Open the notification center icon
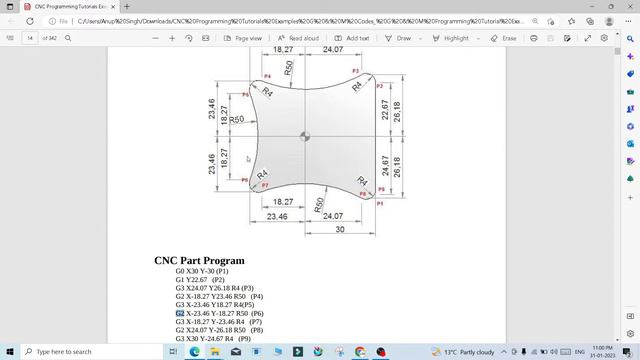 pos(627,351)
